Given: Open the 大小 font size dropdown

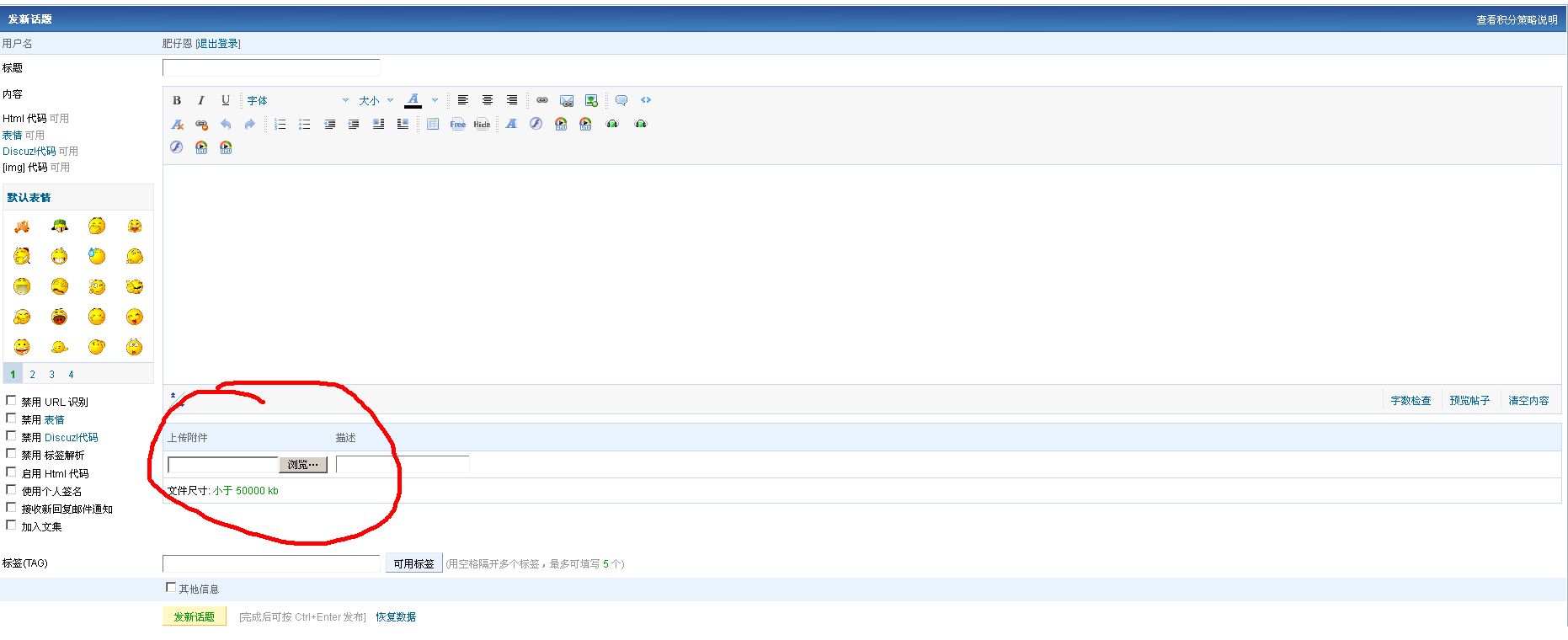Looking at the screenshot, I should [376, 100].
